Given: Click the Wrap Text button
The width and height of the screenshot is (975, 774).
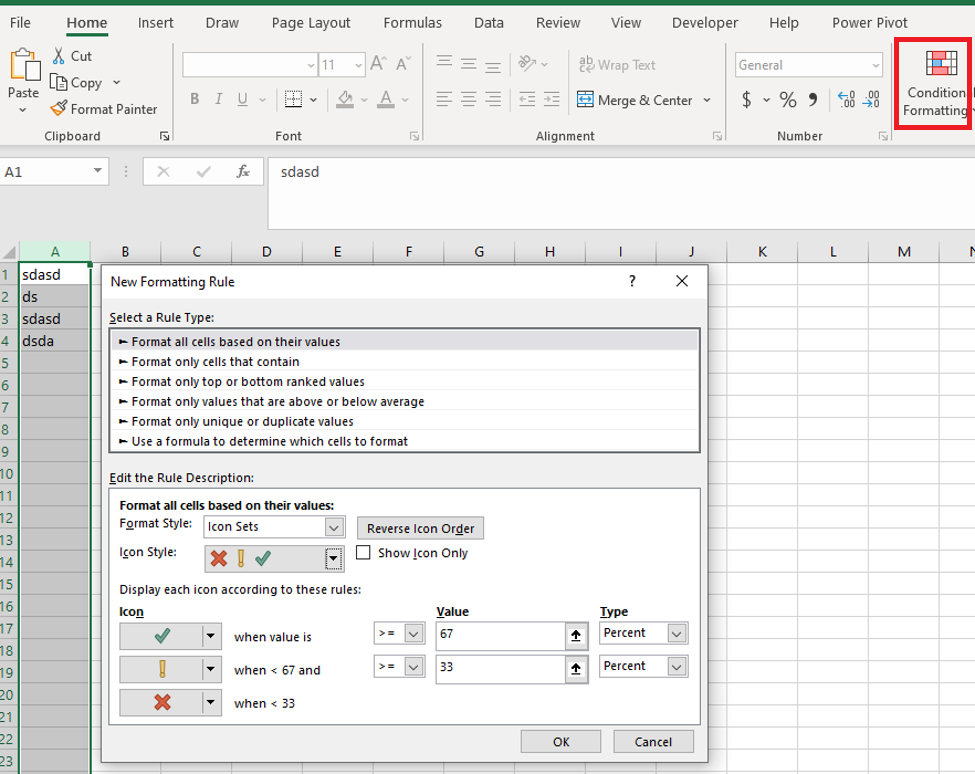Looking at the screenshot, I should (x=617, y=65).
